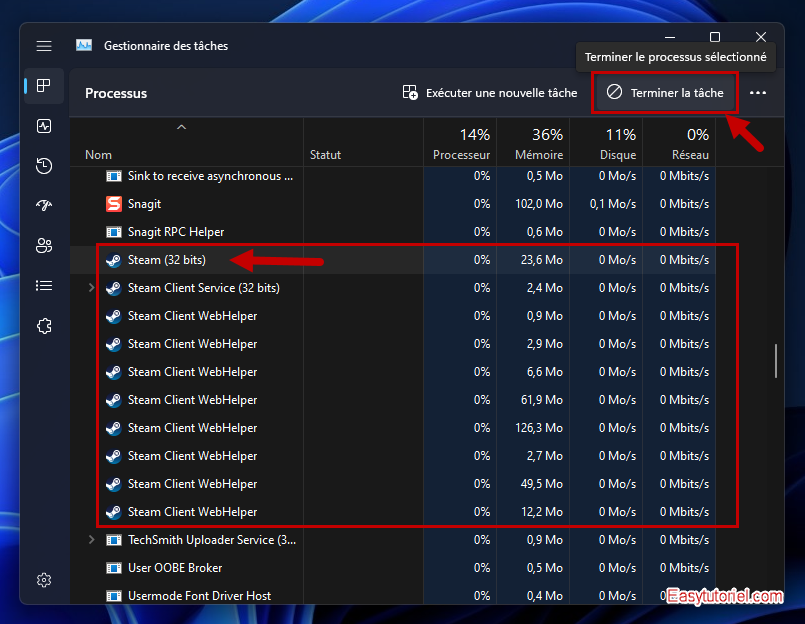Screen dimensions: 805x624
Task: Sort by the Processeur column
Action: click(461, 143)
